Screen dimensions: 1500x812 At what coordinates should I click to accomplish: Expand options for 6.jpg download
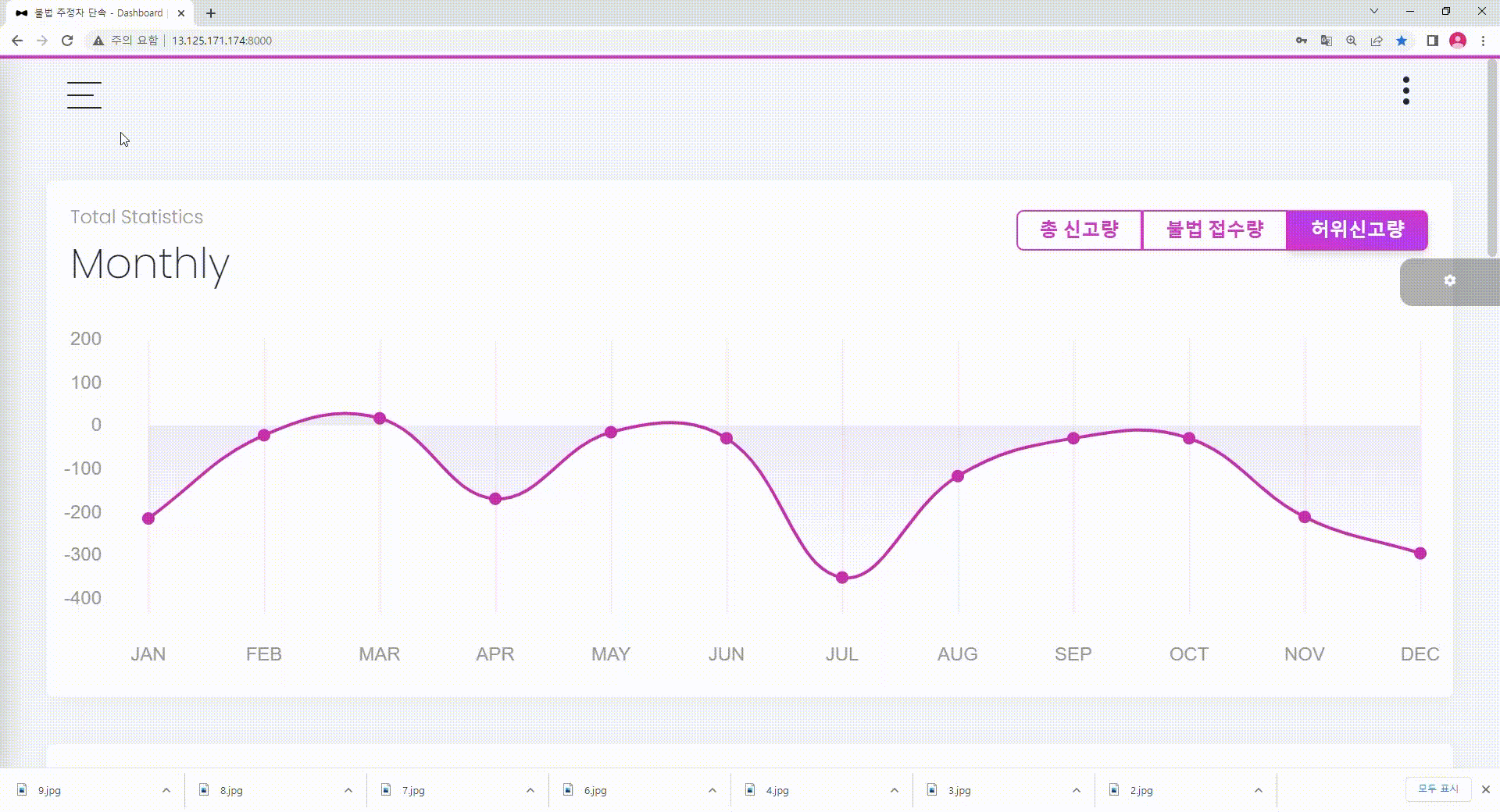(712, 790)
